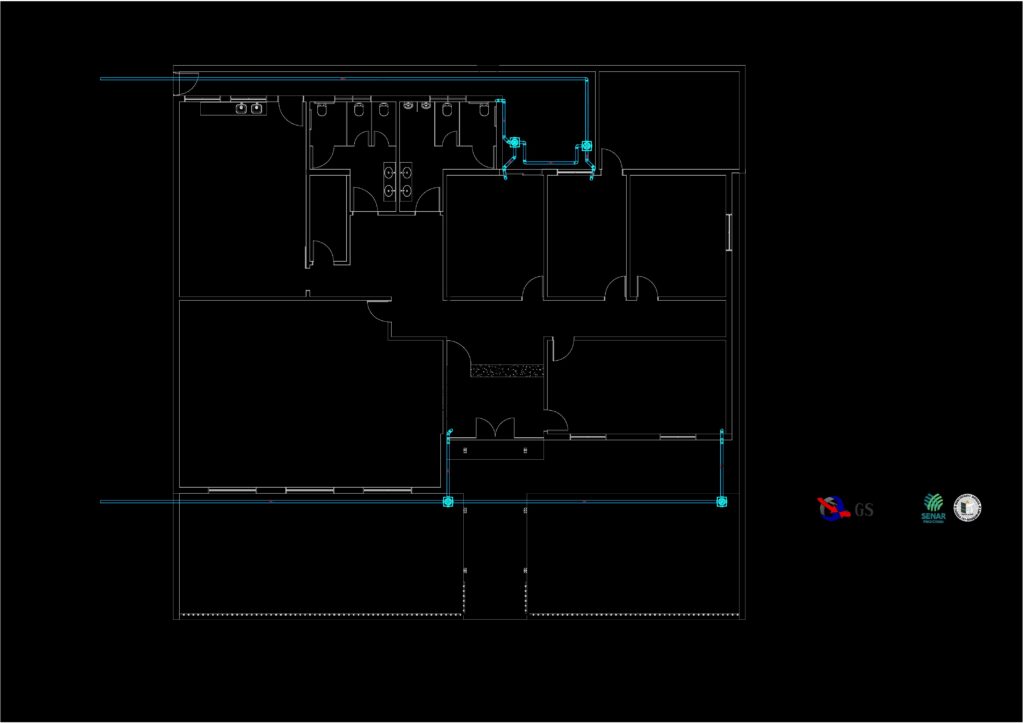Click the speckled hatched strip in the hallway
This screenshot has width=1024, height=723.
click(506, 371)
